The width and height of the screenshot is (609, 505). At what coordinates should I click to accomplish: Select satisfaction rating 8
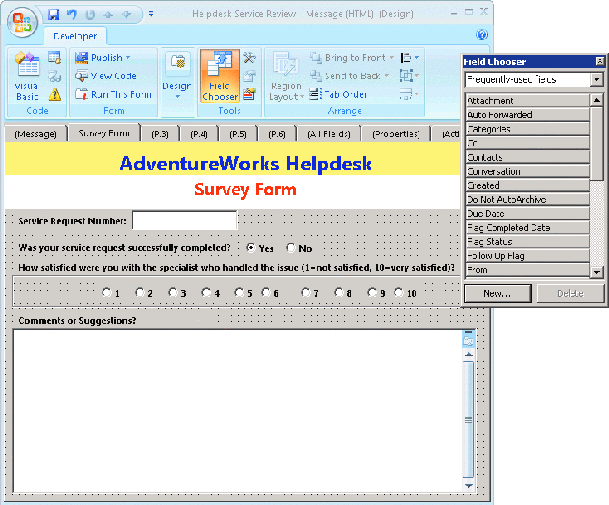(x=339, y=293)
